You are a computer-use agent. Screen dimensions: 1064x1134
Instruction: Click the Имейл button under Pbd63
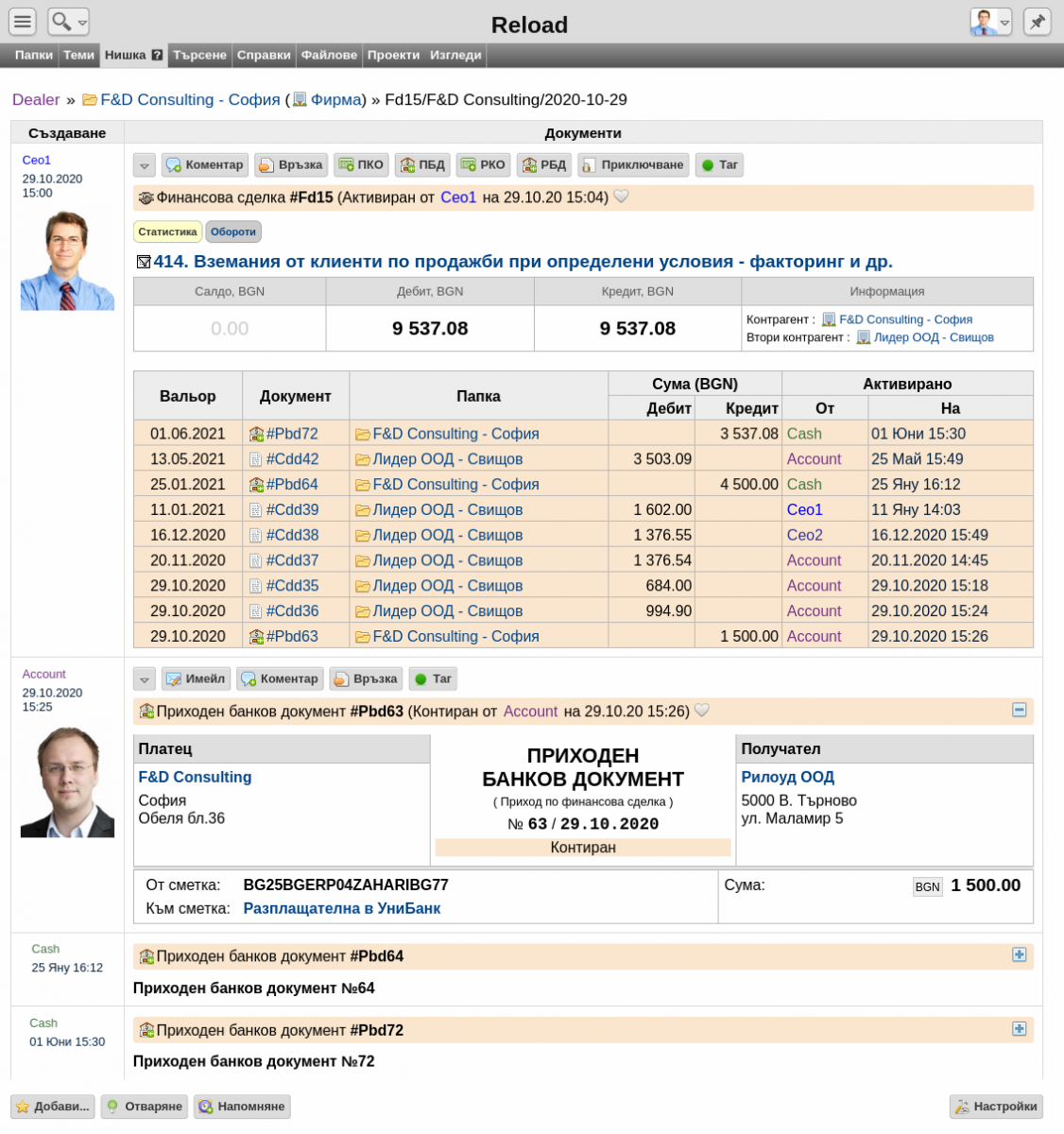[197, 679]
